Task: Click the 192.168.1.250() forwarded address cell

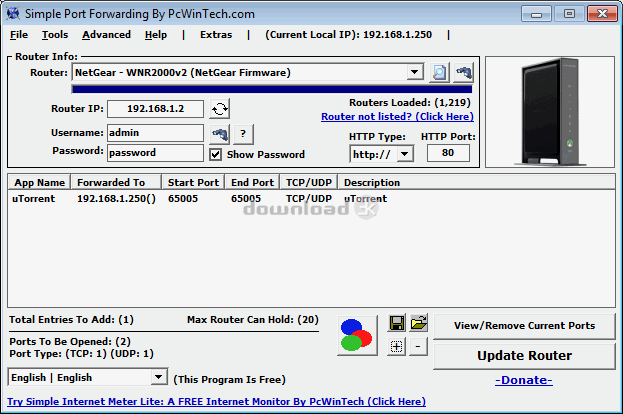Action: (x=116, y=199)
